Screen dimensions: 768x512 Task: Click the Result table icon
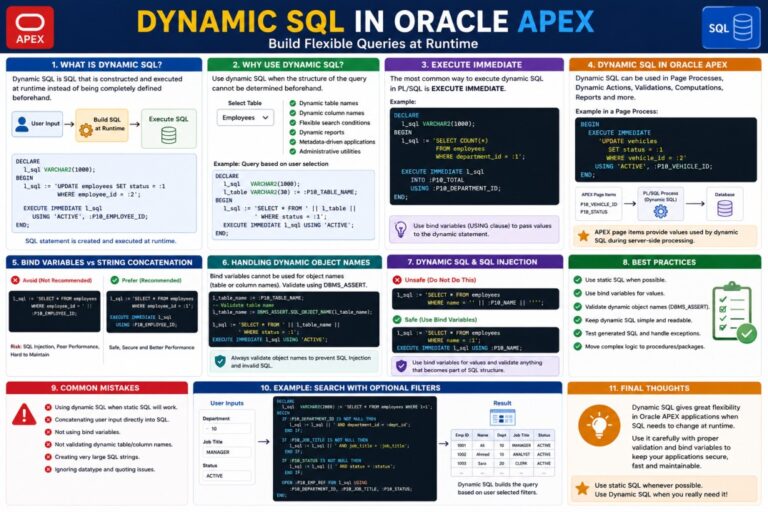click(502, 417)
